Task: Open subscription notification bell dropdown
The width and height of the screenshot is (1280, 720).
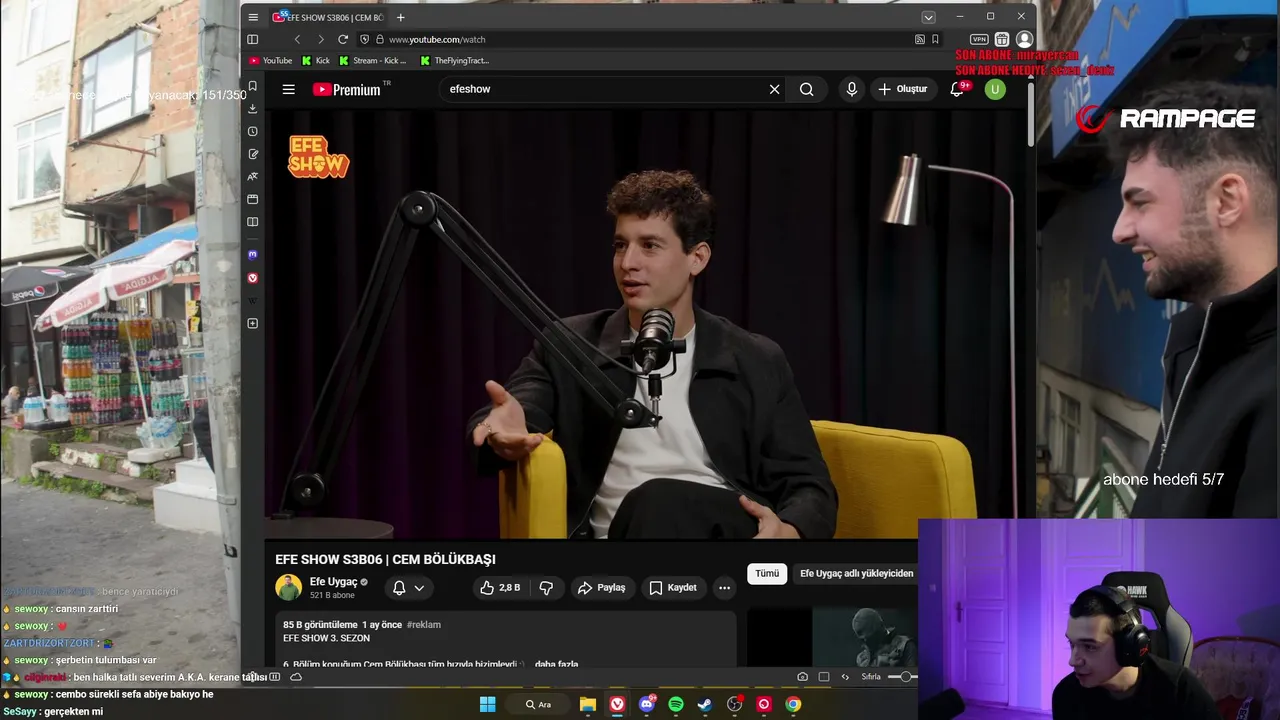Action: coord(408,588)
